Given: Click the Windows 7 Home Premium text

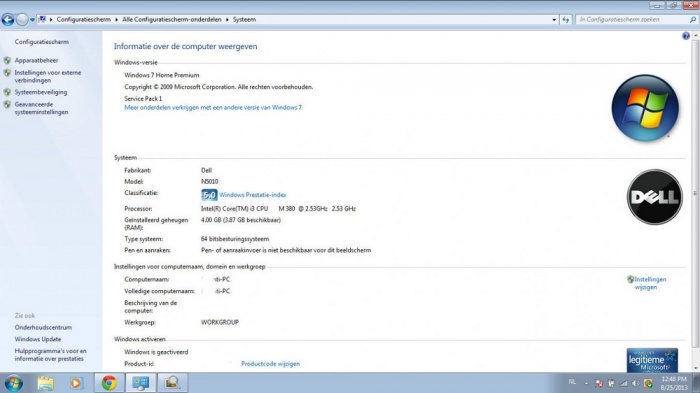Looking at the screenshot, I should coord(162,75).
